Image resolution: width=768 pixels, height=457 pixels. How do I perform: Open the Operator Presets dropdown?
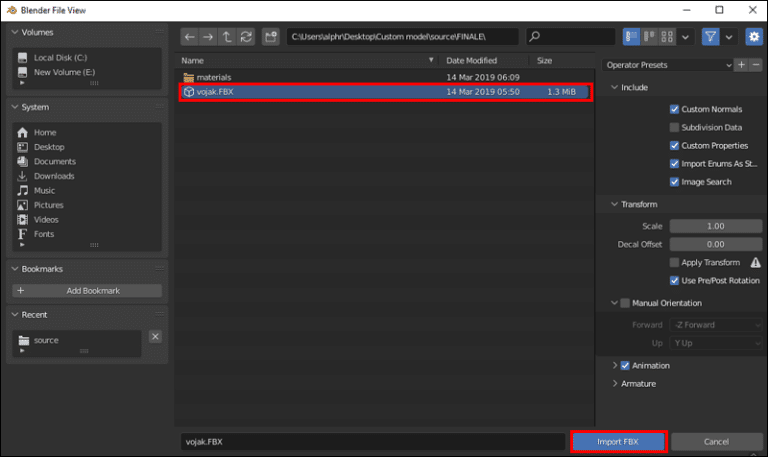[667, 65]
